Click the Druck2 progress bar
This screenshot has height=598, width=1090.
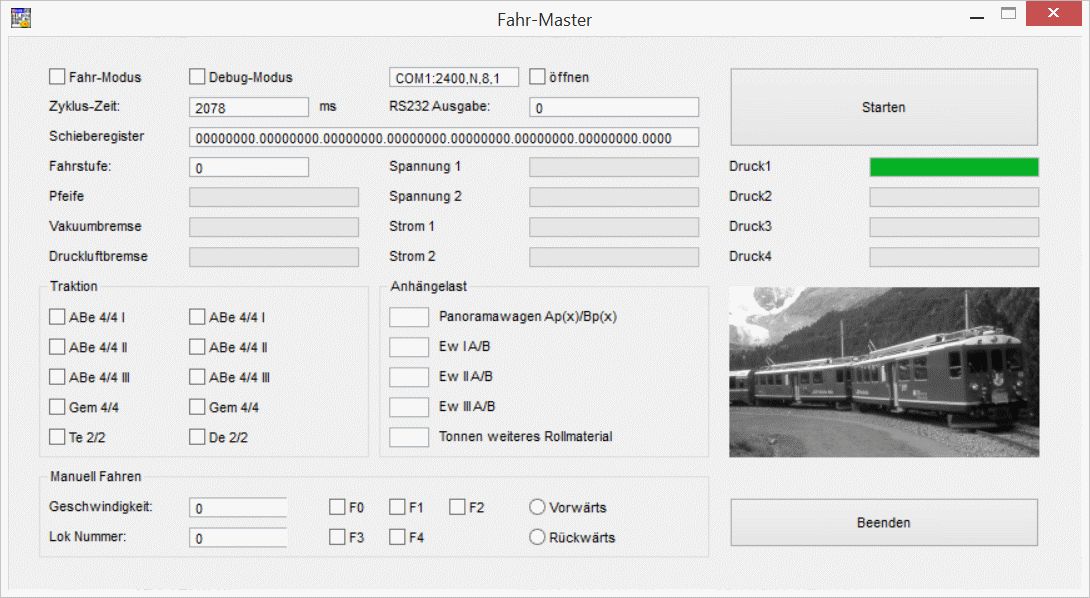pos(954,197)
